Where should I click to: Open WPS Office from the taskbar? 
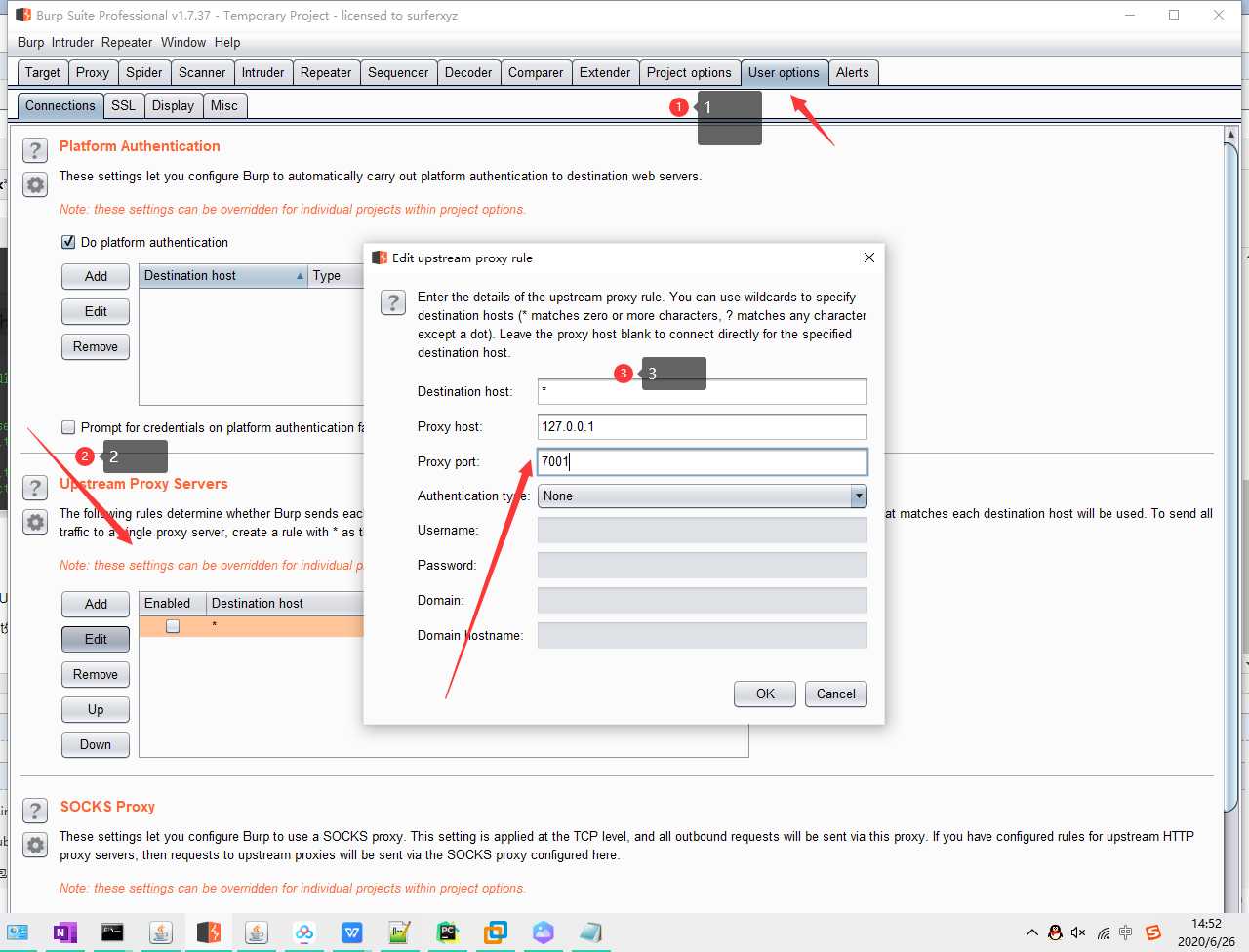point(352,932)
